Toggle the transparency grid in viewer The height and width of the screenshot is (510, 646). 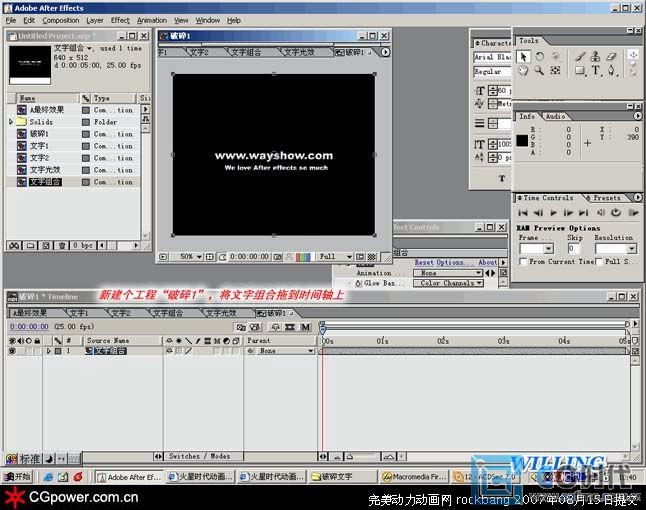point(372,257)
